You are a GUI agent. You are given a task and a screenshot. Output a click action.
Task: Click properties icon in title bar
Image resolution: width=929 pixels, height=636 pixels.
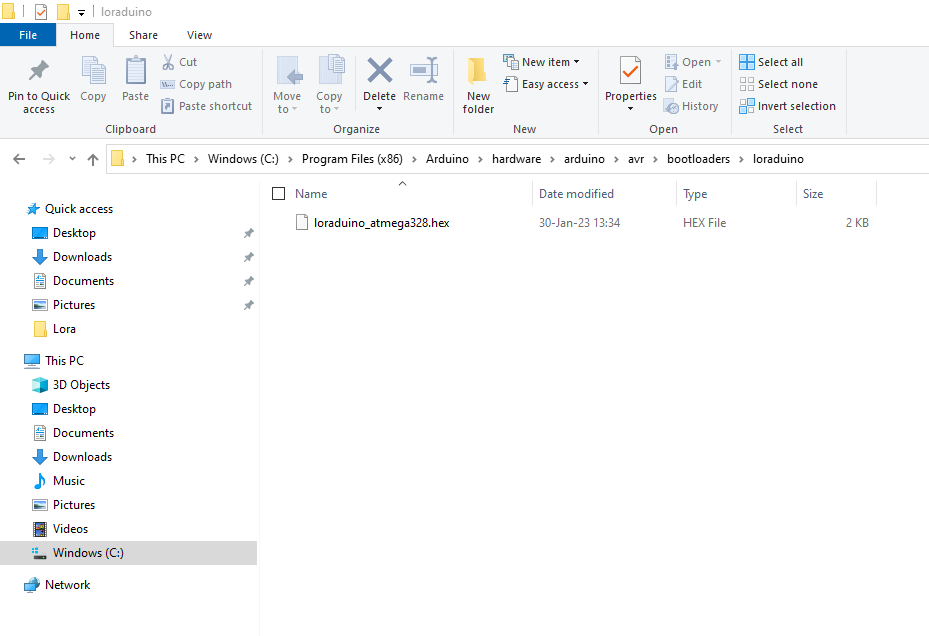(41, 12)
